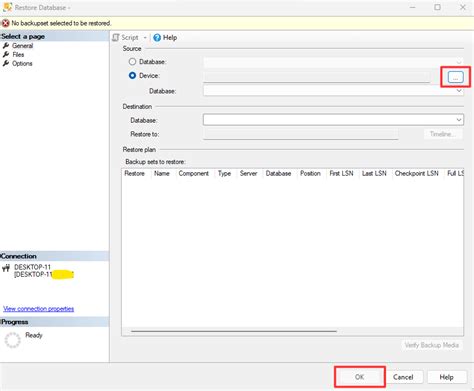The image size is (474, 391).
Task: Click View connection properties link
Action: pos(38,309)
